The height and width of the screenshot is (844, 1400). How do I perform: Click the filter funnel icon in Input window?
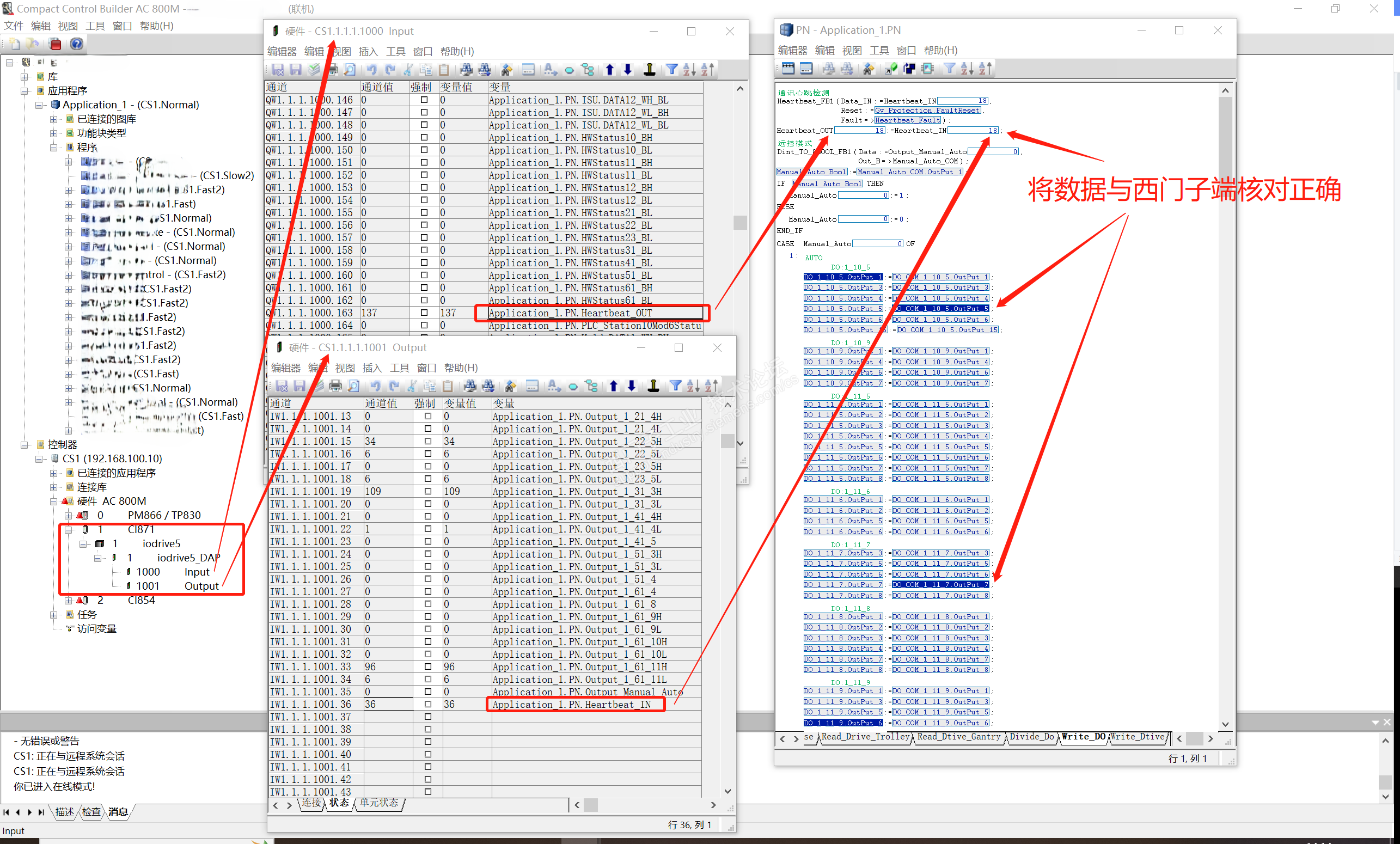(x=671, y=69)
